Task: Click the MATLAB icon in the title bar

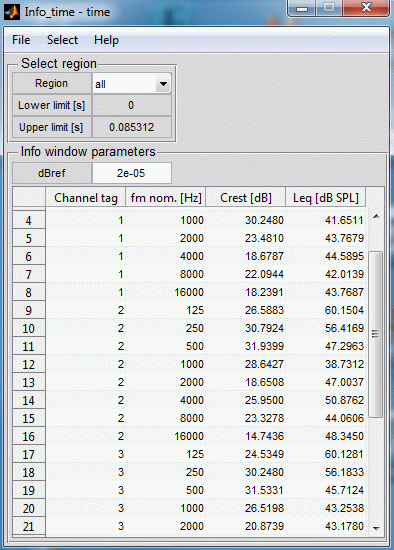Action: click(12, 12)
